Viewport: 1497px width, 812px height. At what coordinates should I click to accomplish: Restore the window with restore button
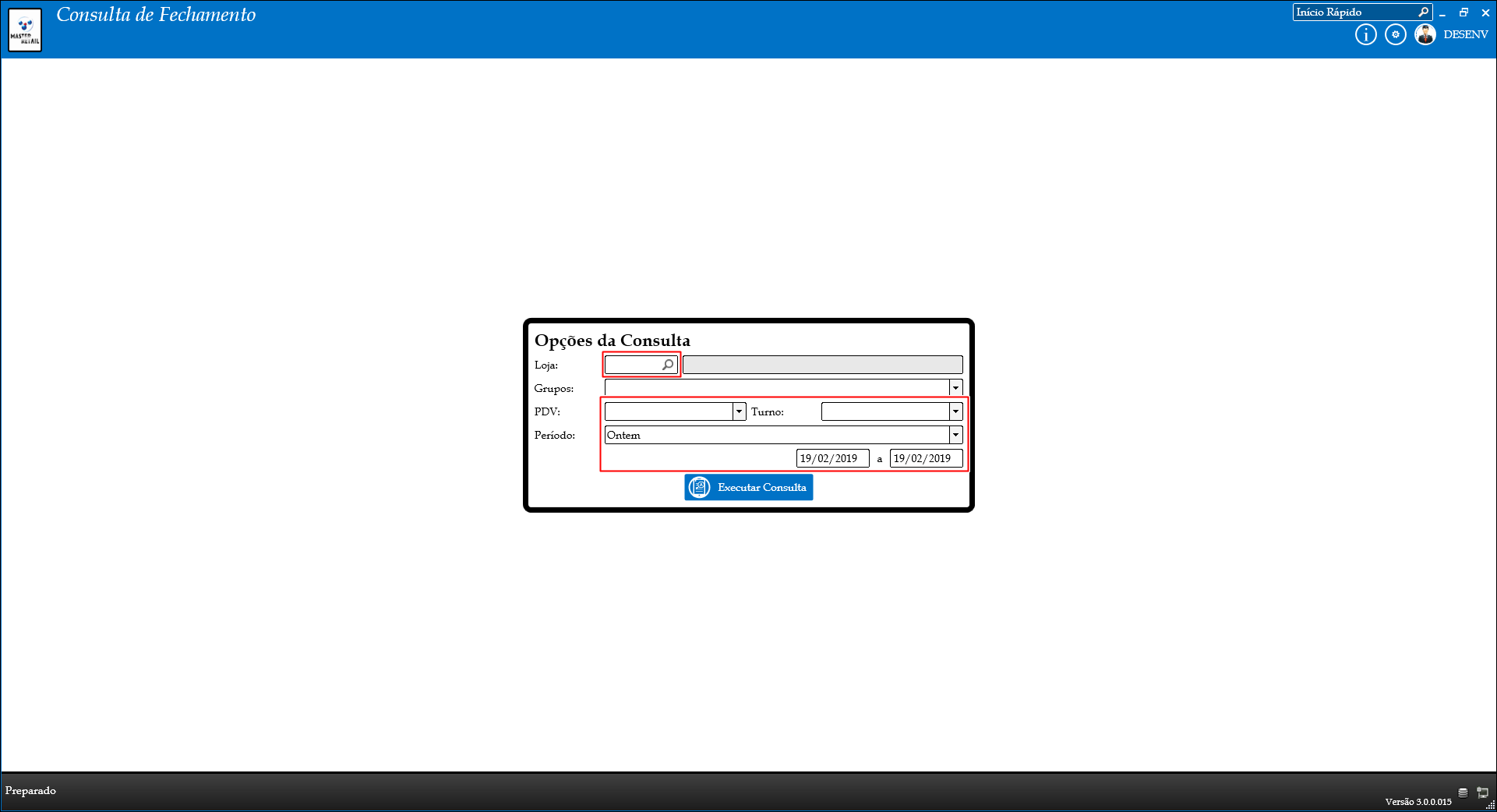(x=1463, y=12)
